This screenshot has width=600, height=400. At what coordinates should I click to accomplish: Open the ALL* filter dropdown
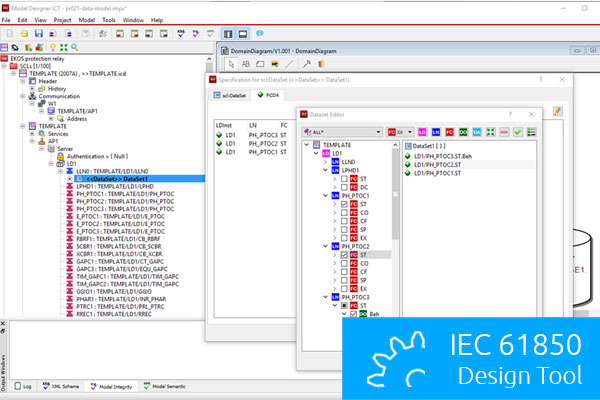pos(378,131)
